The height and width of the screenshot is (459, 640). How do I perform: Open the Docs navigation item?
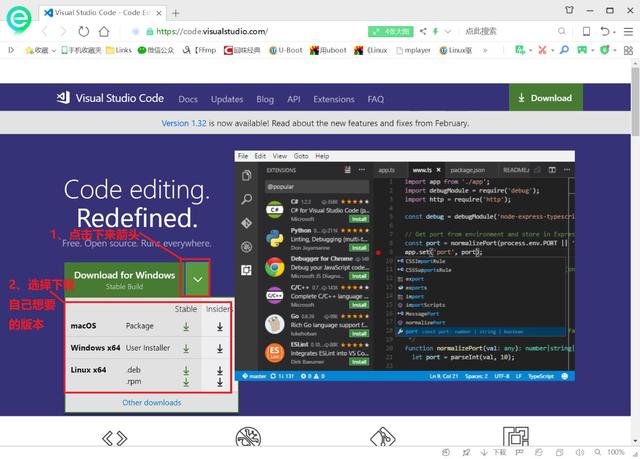[188, 99]
